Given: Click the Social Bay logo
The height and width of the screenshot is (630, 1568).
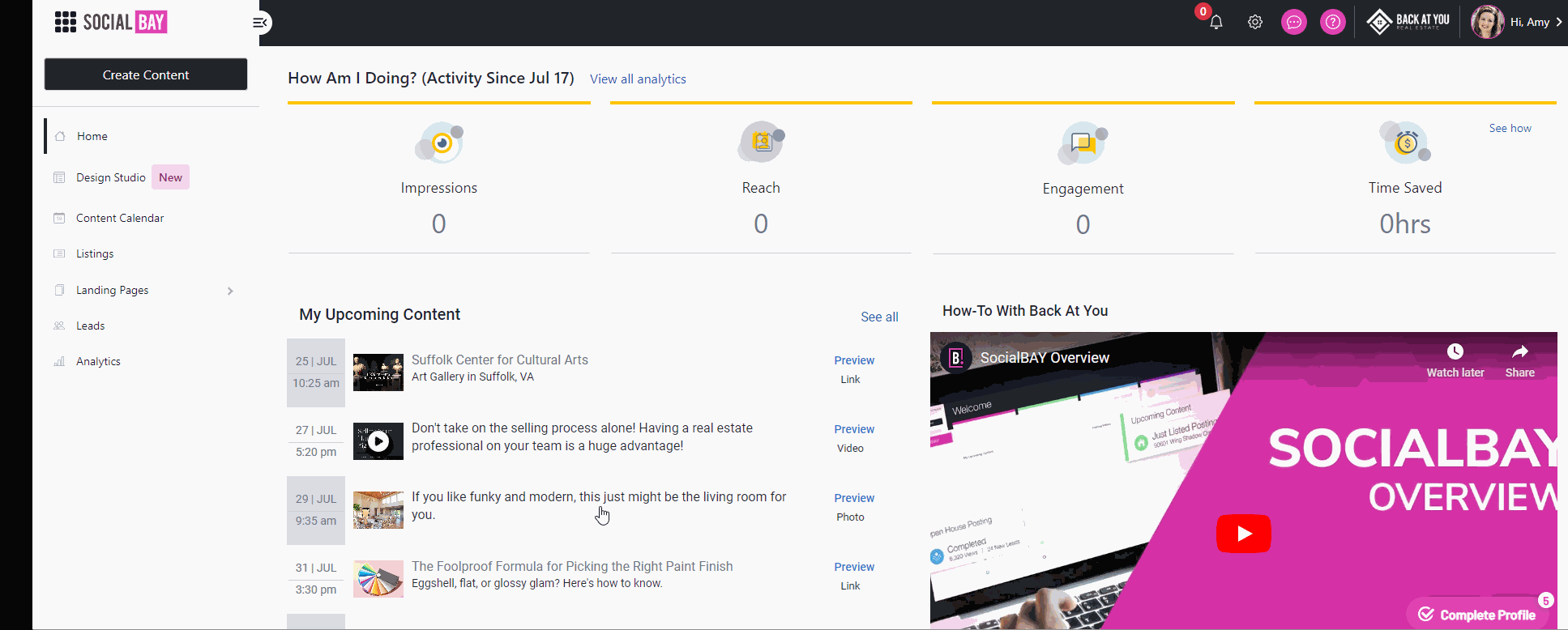Looking at the screenshot, I should point(125,22).
